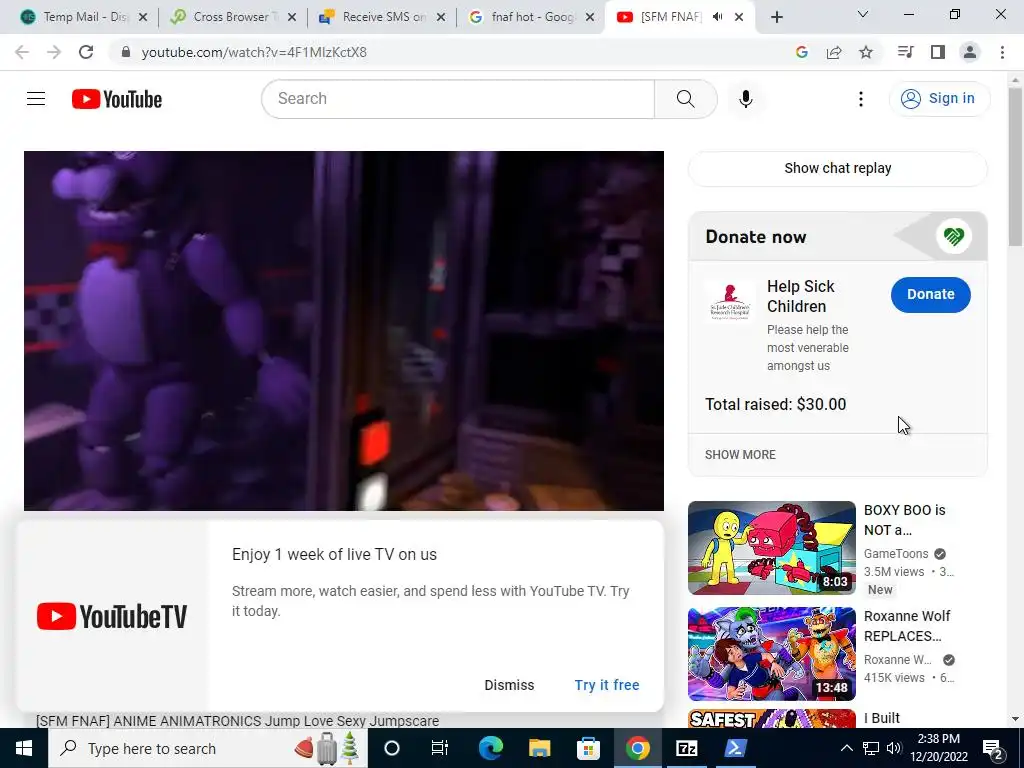
Task: Go back to previous page
Action: tap(22, 52)
